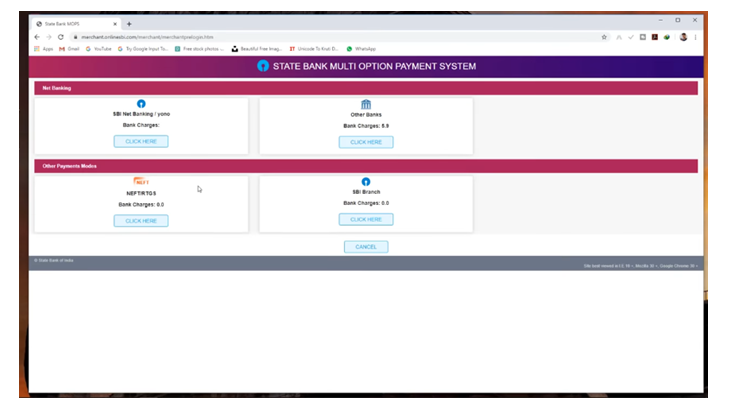Cancel the payment with CANCEL button

pyautogui.click(x=366, y=246)
